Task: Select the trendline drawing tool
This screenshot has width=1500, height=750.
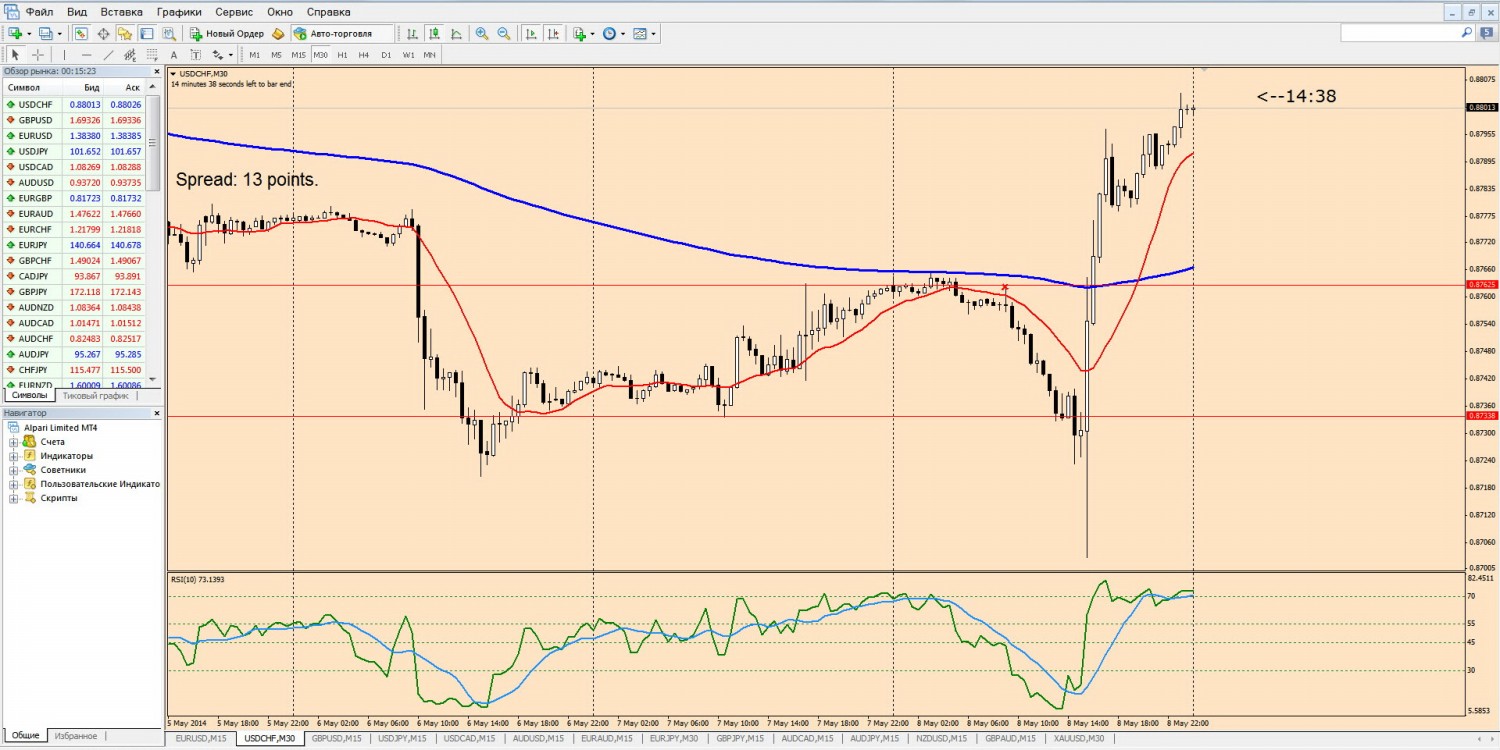Action: pyautogui.click(x=108, y=55)
